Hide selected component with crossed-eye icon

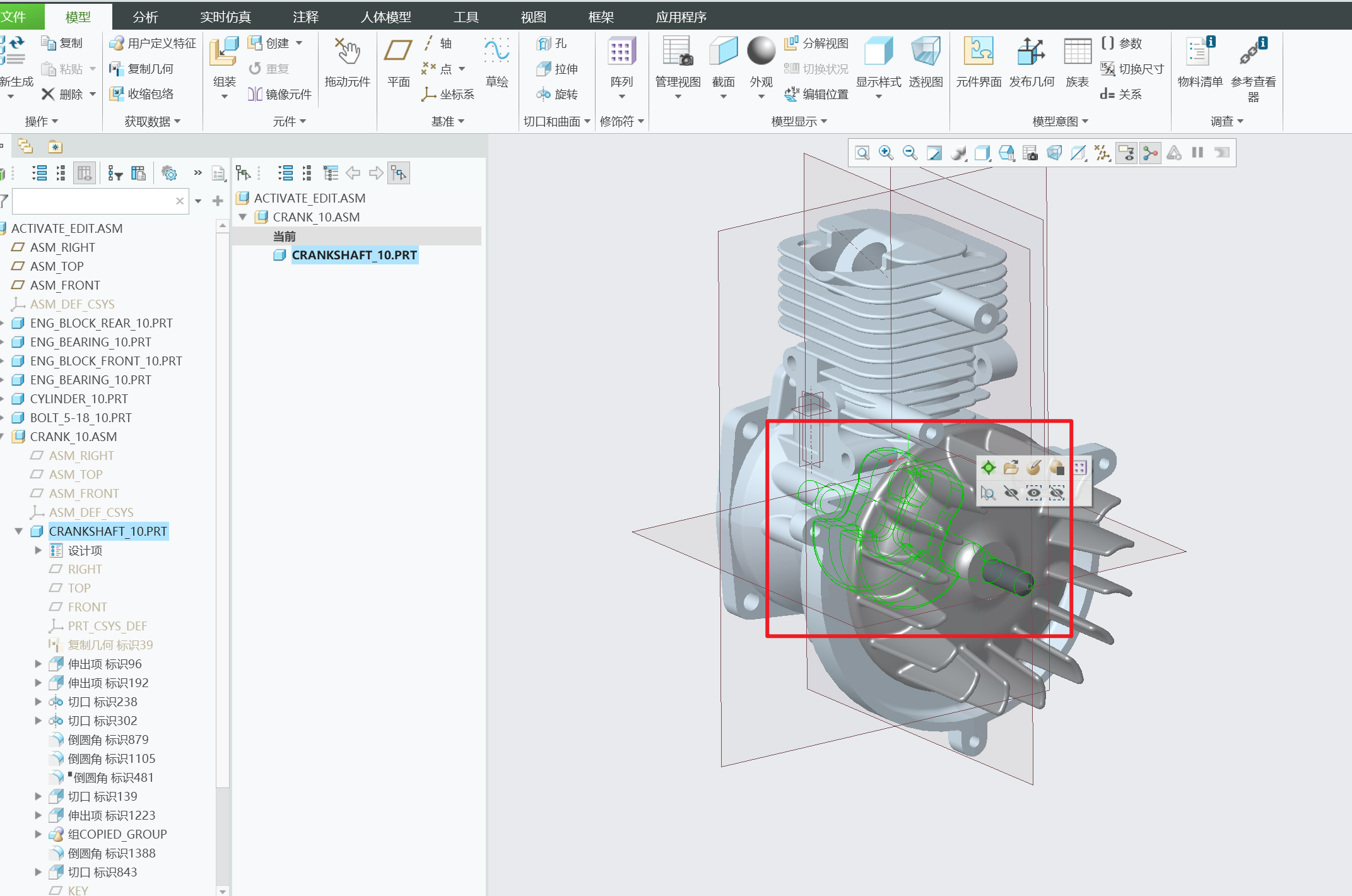tap(1011, 493)
